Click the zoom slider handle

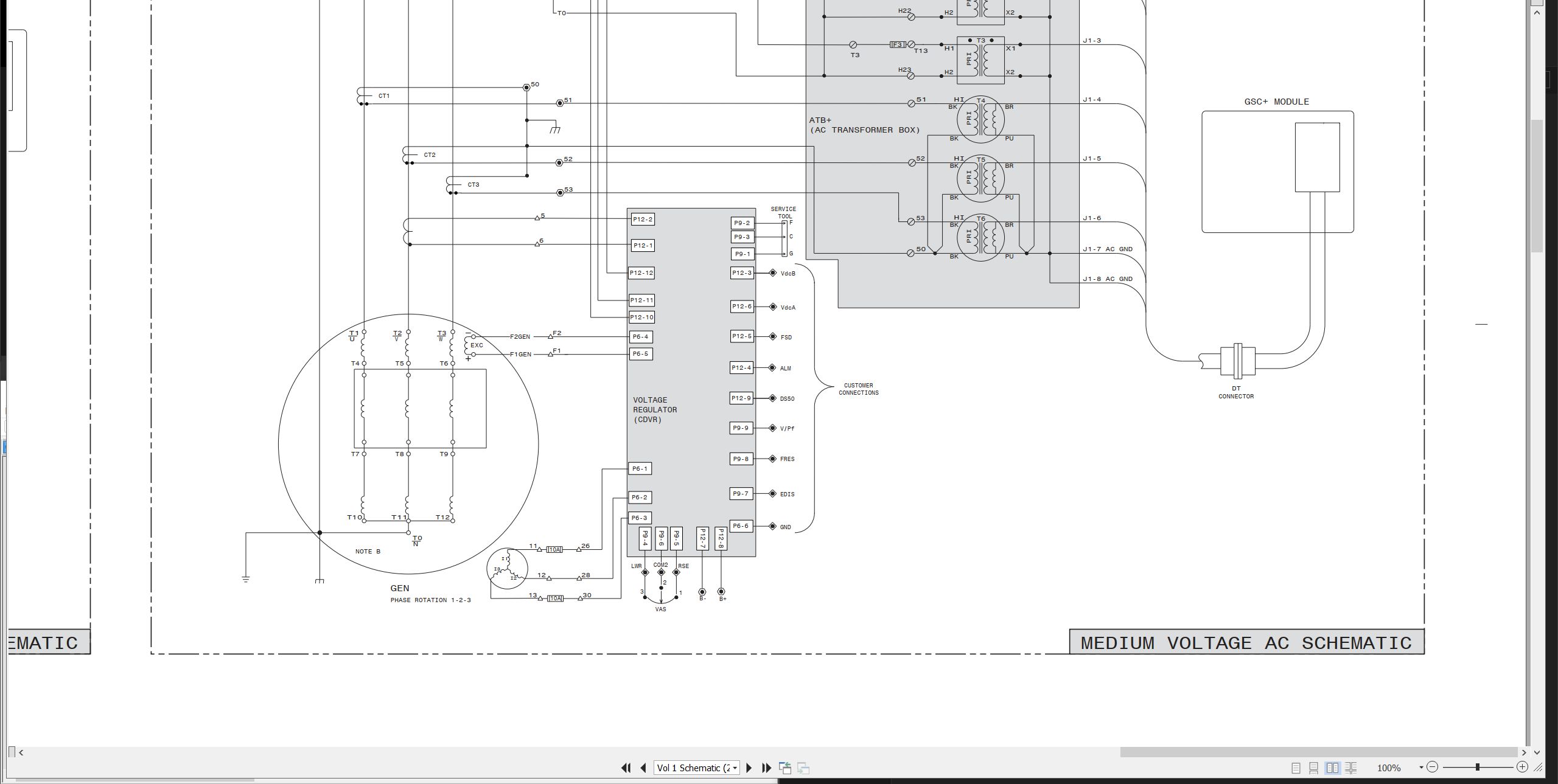(1477, 767)
